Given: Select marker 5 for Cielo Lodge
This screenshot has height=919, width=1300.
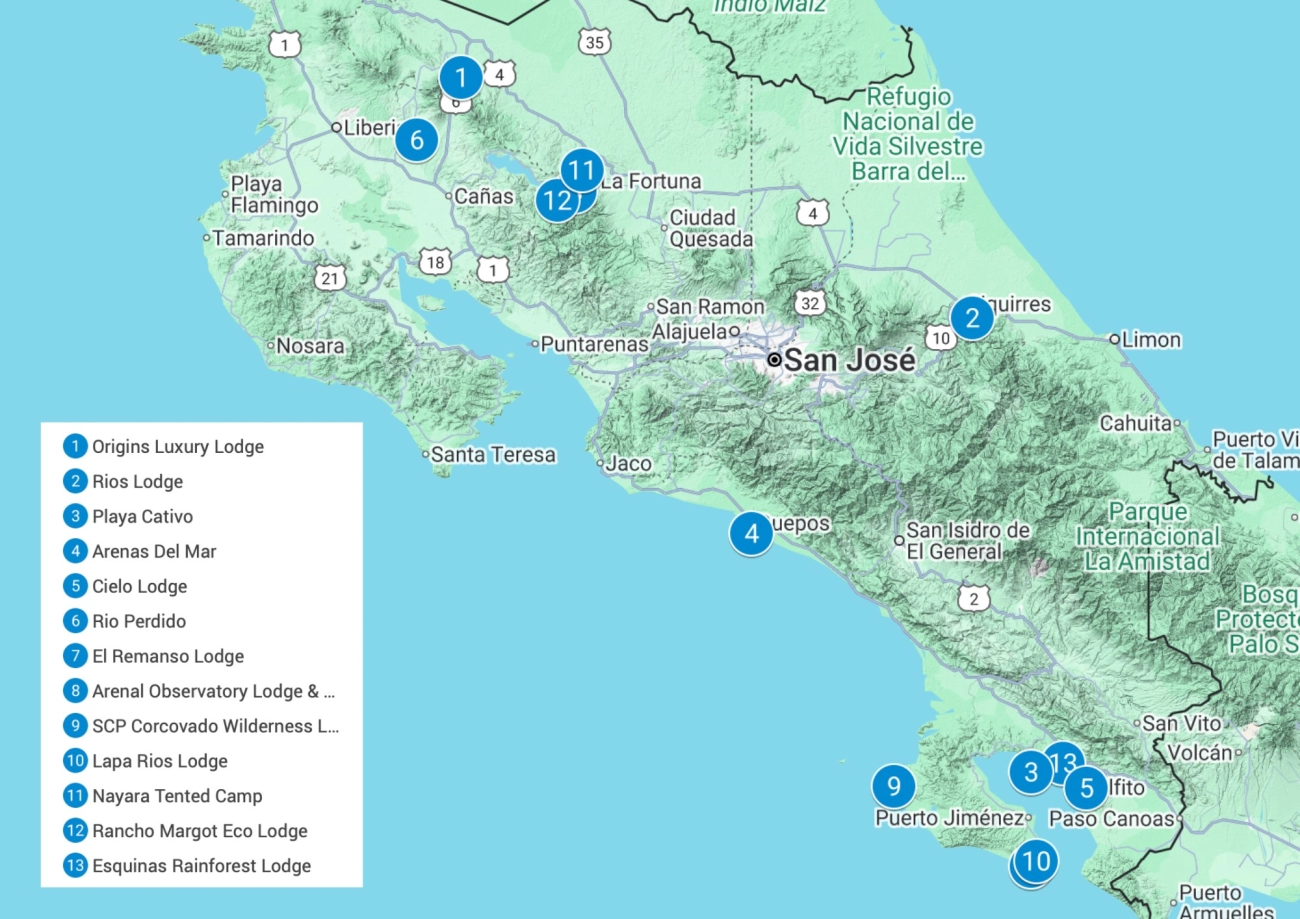Looking at the screenshot, I should 1086,789.
